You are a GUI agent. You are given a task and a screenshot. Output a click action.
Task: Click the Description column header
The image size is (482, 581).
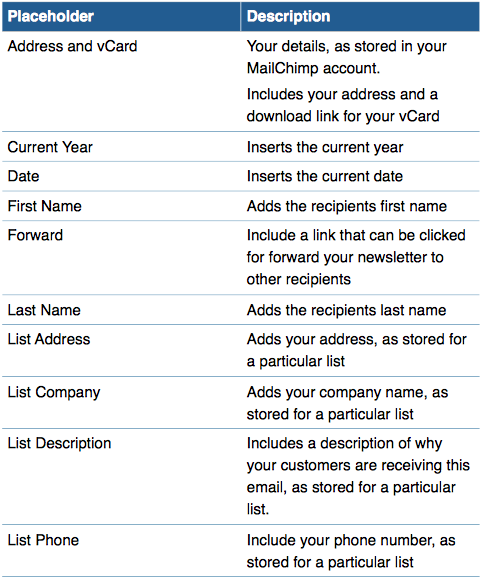coord(288,16)
